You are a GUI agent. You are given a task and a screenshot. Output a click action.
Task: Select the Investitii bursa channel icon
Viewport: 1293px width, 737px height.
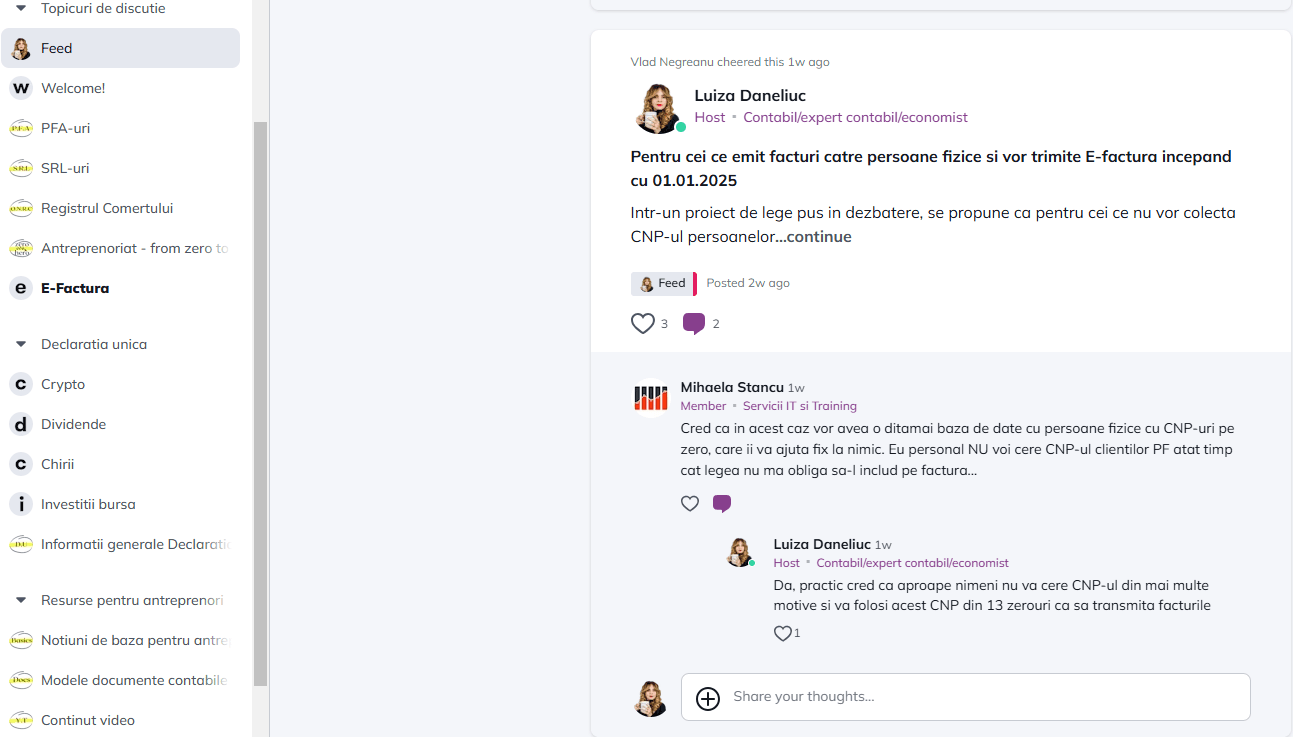tap(20, 504)
